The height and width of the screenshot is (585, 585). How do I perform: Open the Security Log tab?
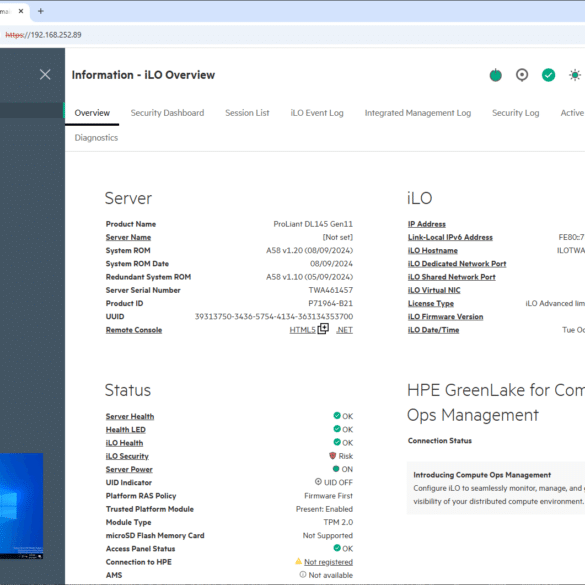pos(516,113)
